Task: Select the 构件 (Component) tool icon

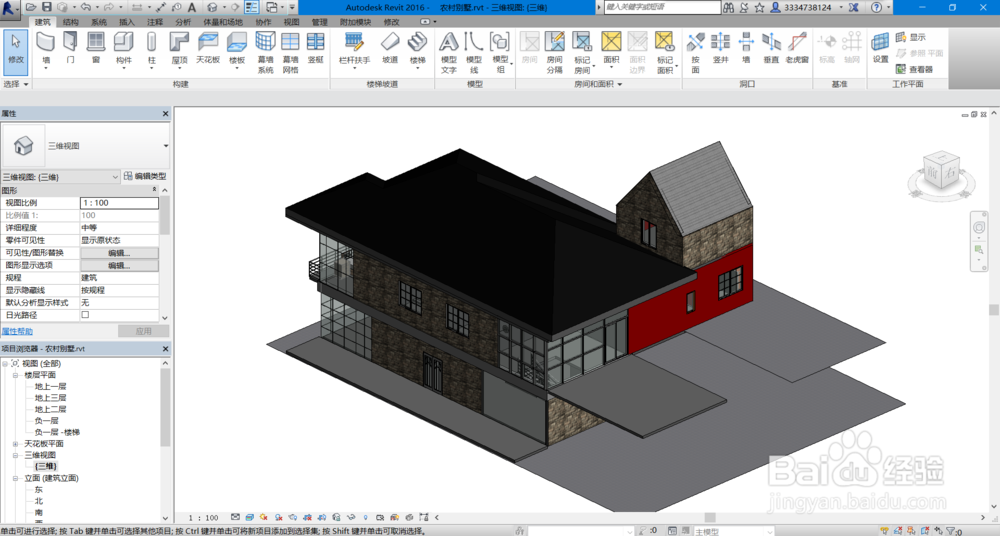Action: tap(123, 43)
